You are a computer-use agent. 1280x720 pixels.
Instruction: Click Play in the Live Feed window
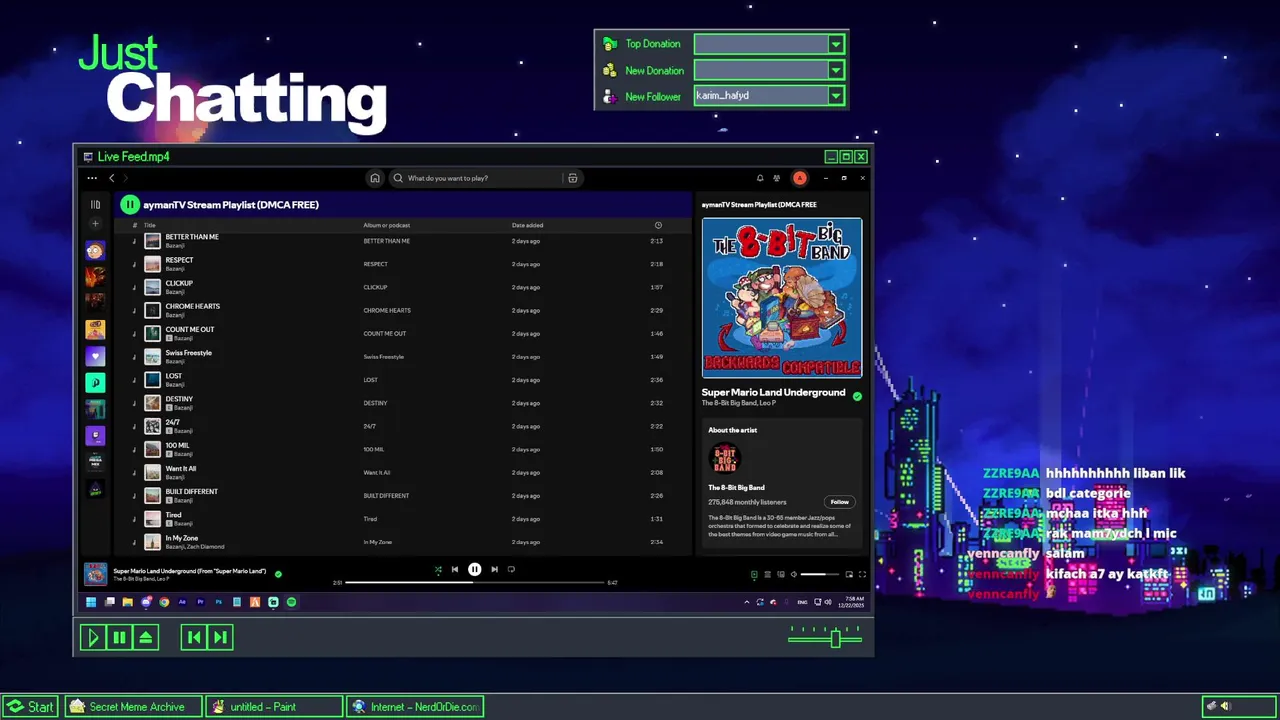93,637
